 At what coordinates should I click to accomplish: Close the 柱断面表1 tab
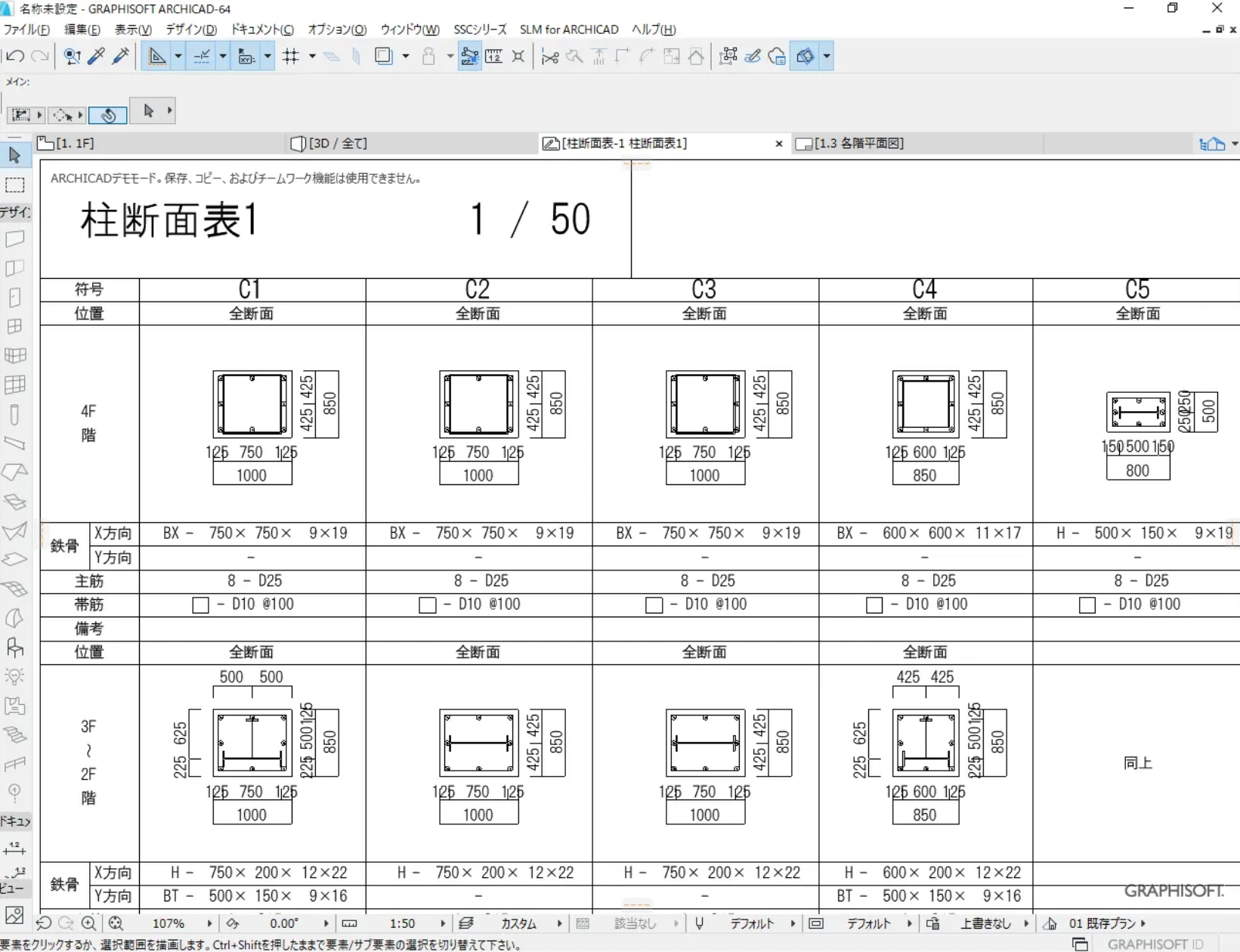click(x=779, y=144)
